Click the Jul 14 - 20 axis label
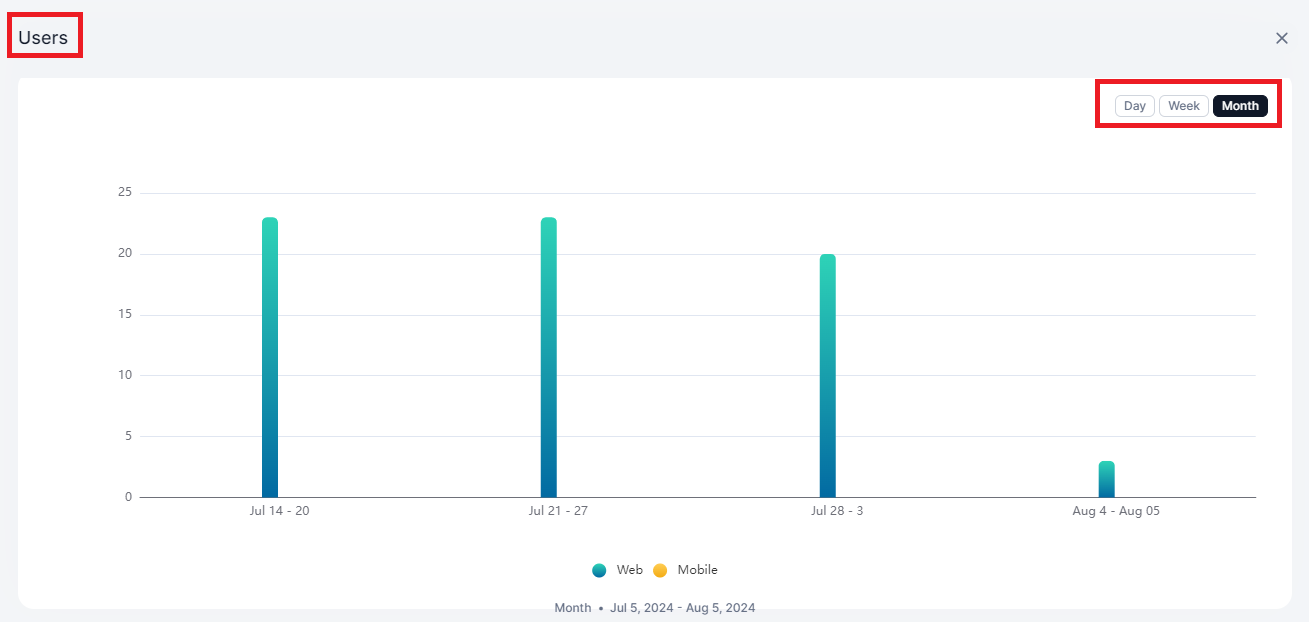Image resolution: width=1309 pixels, height=622 pixels. (x=279, y=510)
